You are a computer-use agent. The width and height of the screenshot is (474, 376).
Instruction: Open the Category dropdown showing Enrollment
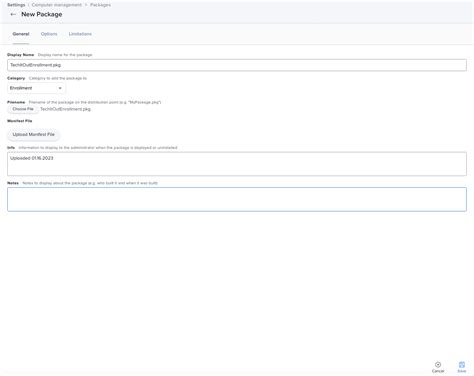pyautogui.click(x=36, y=88)
